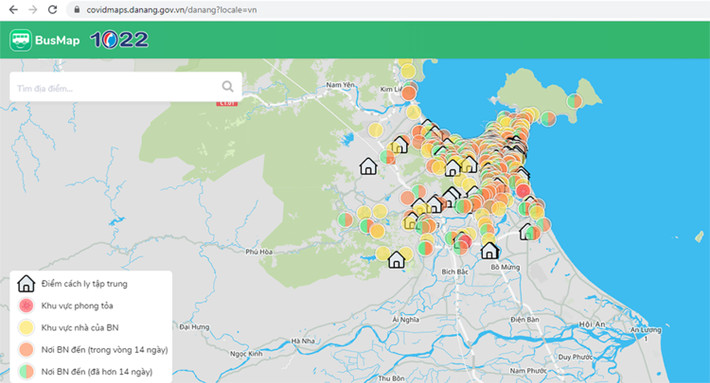The width and height of the screenshot is (710, 383).
Task: Click the red Khu vực phong tỏa legend swatch
Action: point(26,306)
